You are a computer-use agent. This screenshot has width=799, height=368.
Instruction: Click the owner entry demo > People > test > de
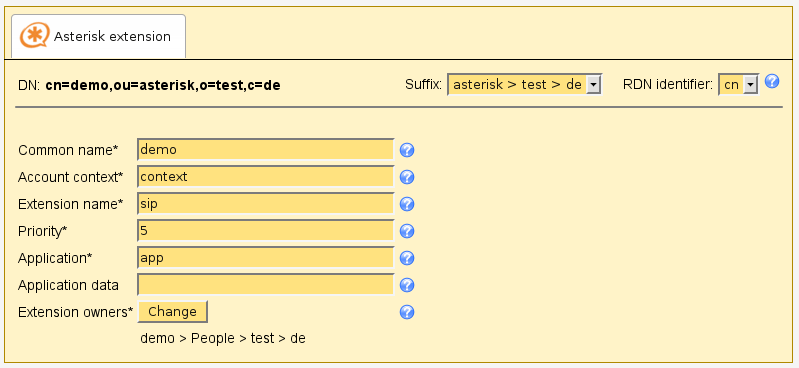tap(223, 338)
